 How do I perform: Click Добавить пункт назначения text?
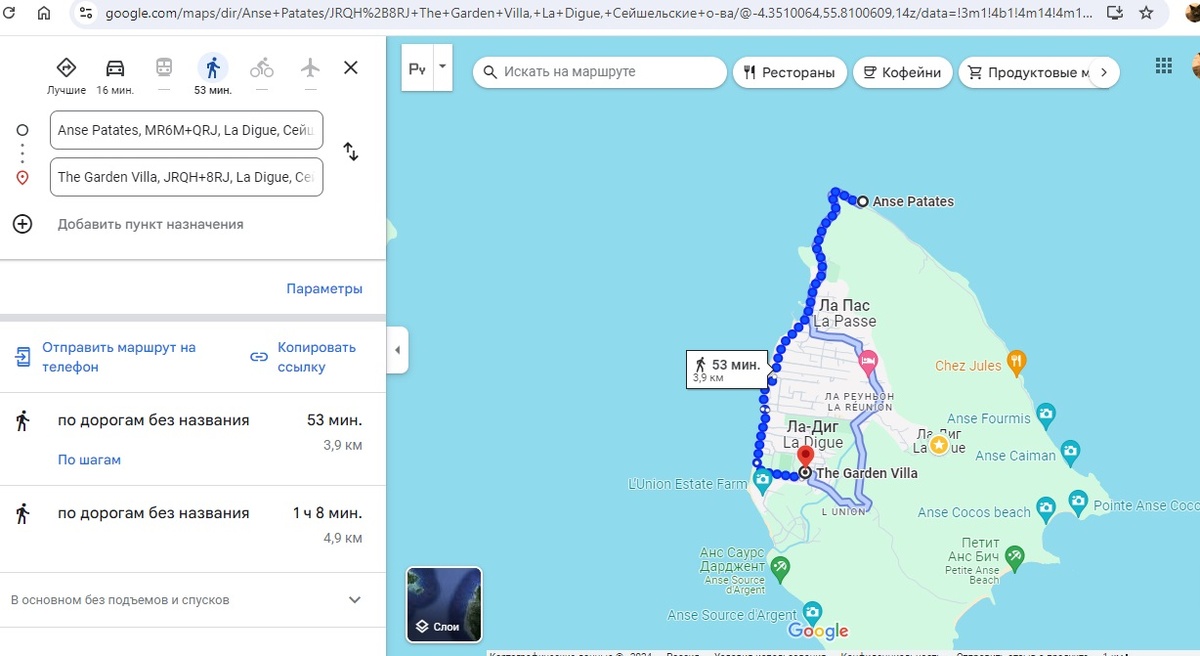tap(150, 224)
